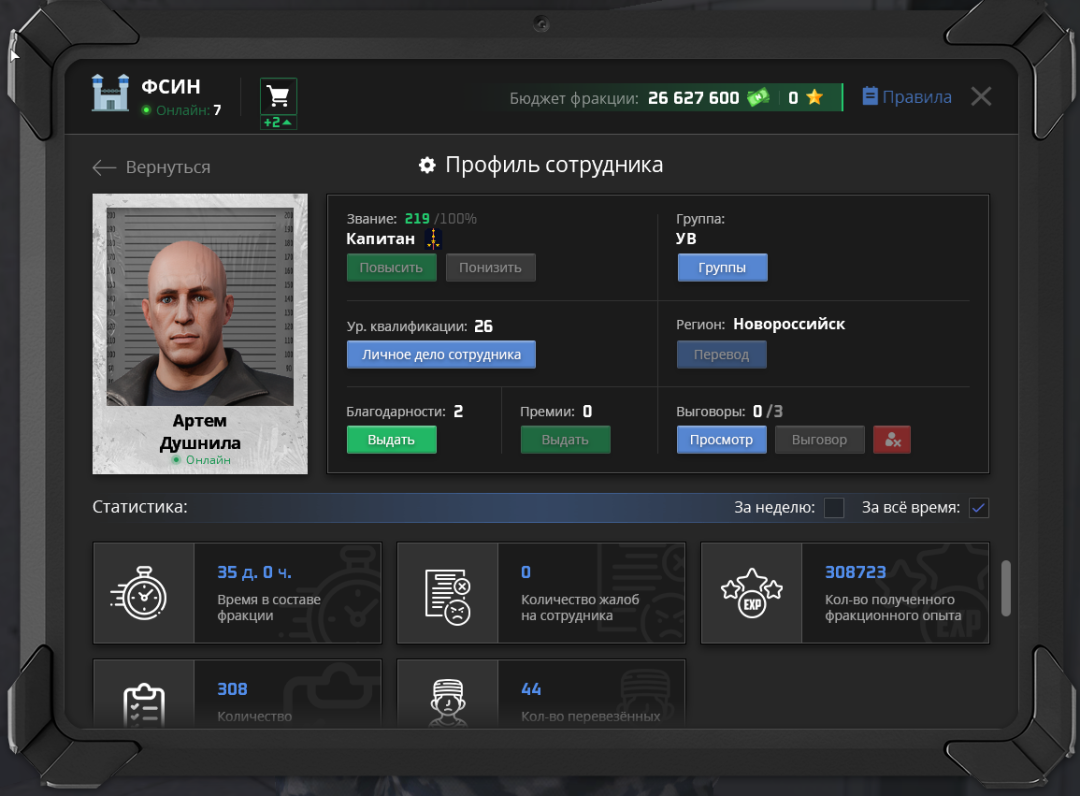Click the gold star currency icon
This screenshot has height=796, width=1080.
coord(815,98)
